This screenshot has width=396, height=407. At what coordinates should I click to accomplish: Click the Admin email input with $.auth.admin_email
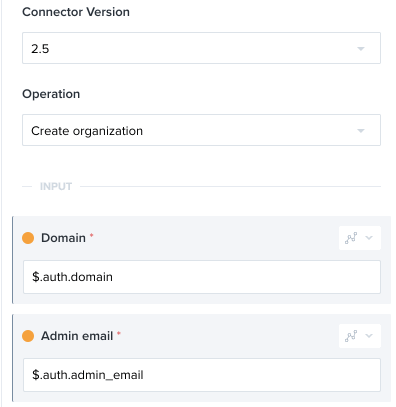coord(202,375)
